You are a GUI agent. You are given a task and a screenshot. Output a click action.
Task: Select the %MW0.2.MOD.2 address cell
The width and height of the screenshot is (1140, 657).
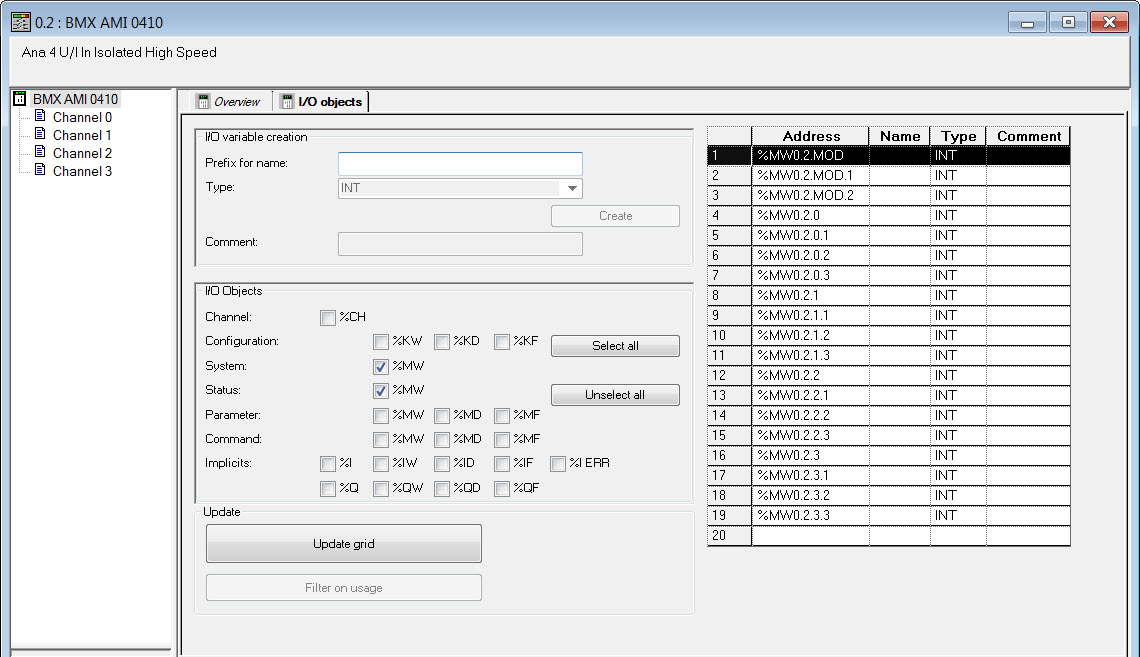coord(811,196)
